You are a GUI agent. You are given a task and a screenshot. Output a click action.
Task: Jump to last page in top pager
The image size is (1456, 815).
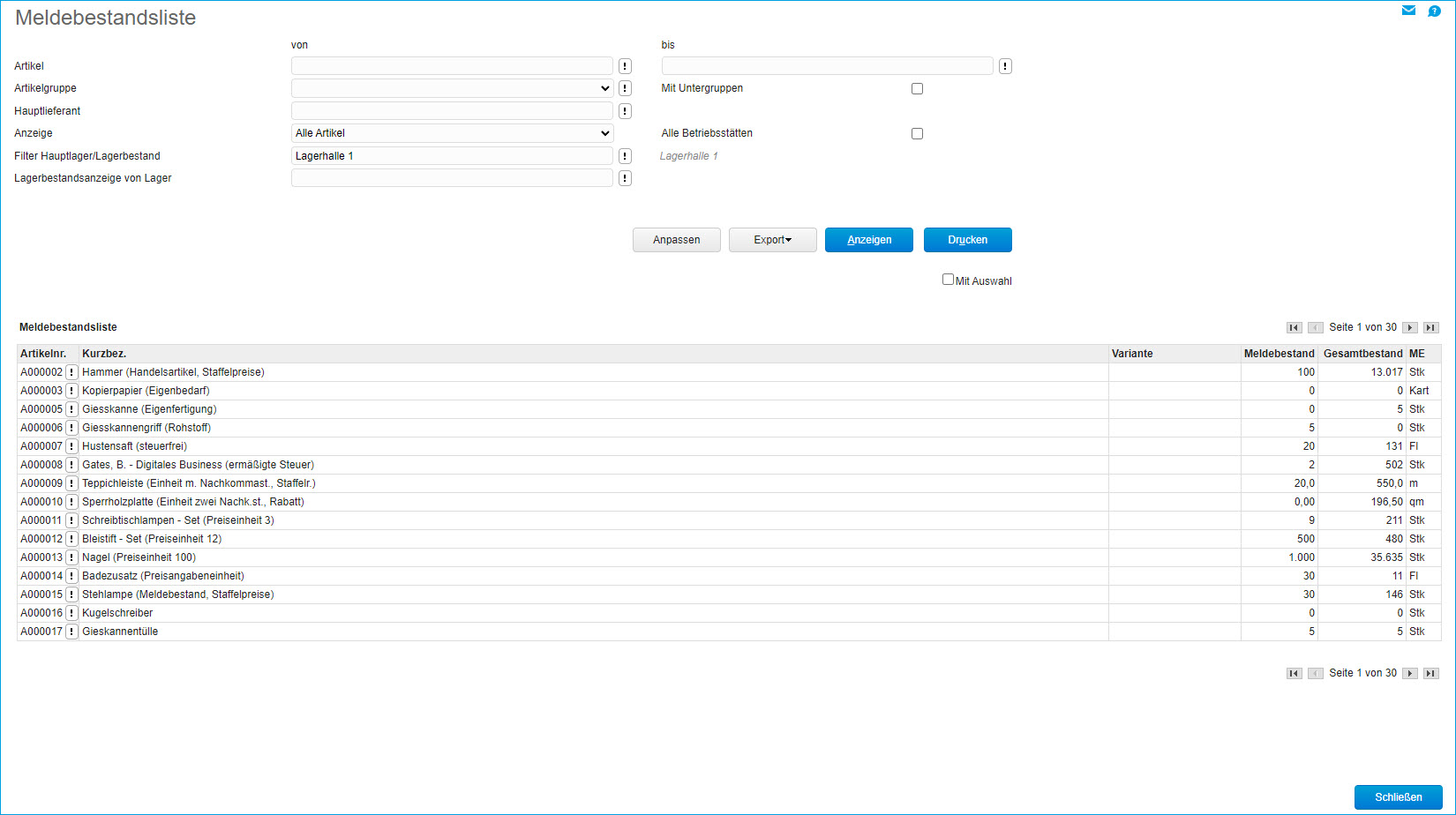click(x=1431, y=327)
